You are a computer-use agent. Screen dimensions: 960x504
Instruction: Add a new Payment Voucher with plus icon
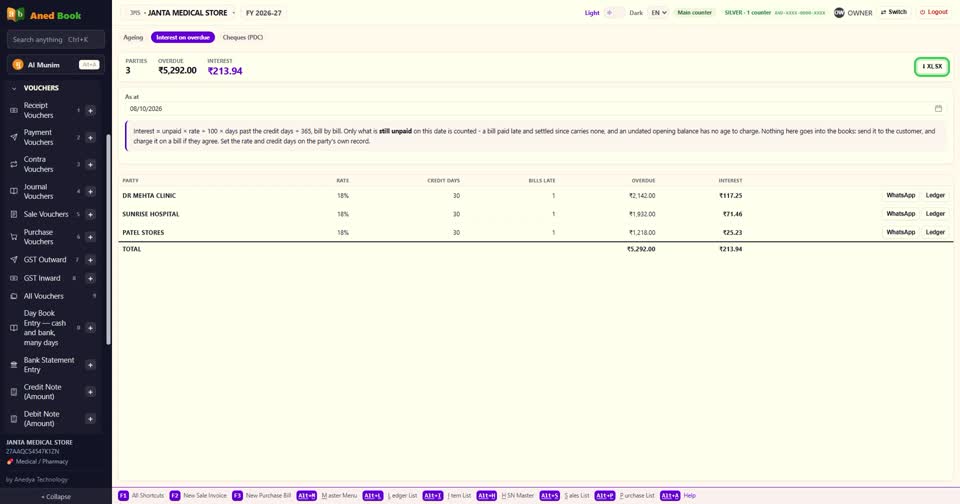click(90, 138)
